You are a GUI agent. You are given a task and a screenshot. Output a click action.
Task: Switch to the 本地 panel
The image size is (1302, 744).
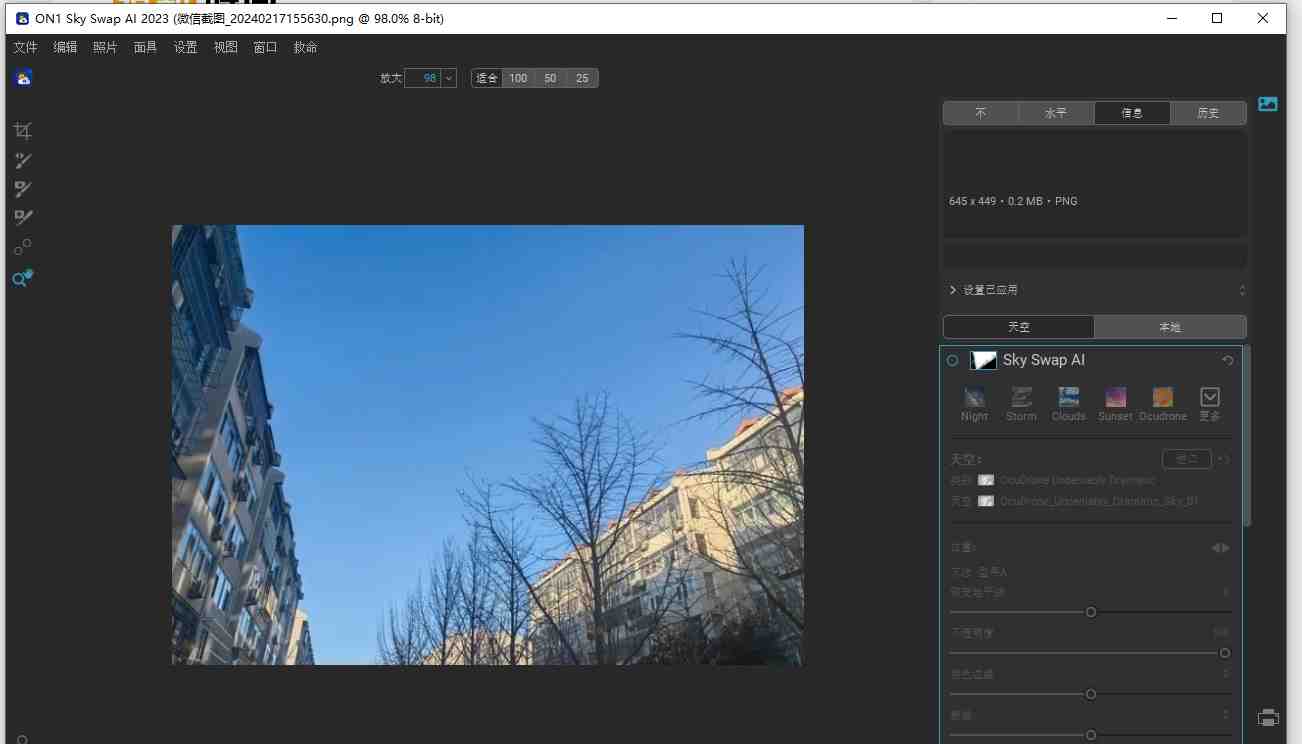(x=1170, y=326)
